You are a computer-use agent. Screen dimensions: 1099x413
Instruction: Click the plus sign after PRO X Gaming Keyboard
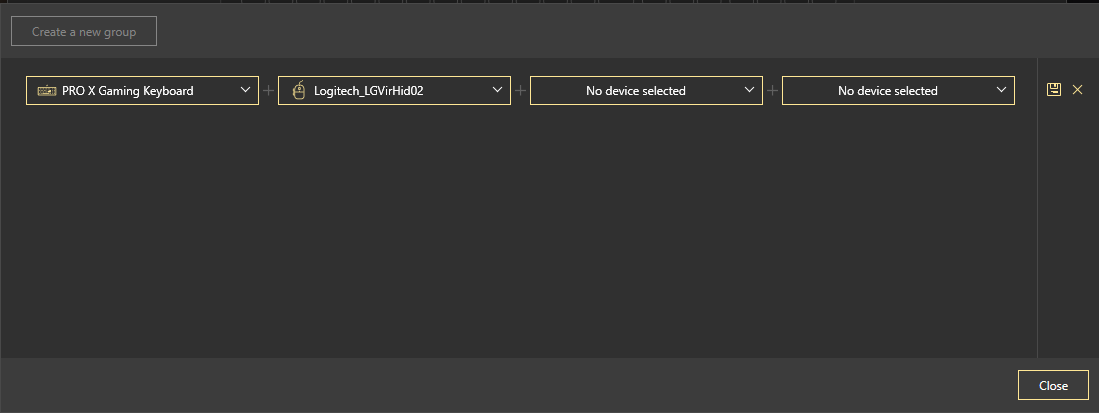coord(268,91)
